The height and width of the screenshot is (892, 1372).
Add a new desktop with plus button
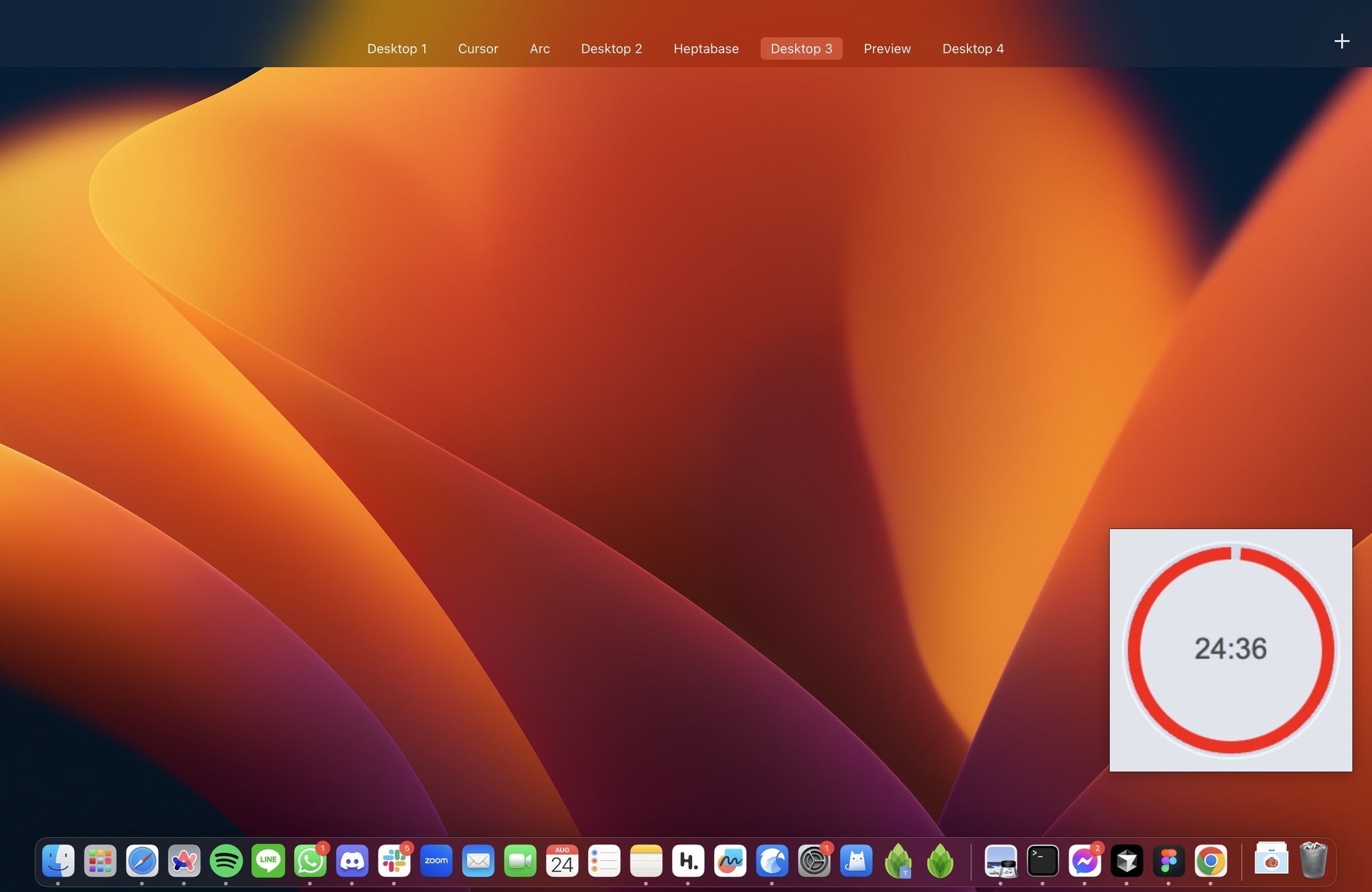point(1341,42)
